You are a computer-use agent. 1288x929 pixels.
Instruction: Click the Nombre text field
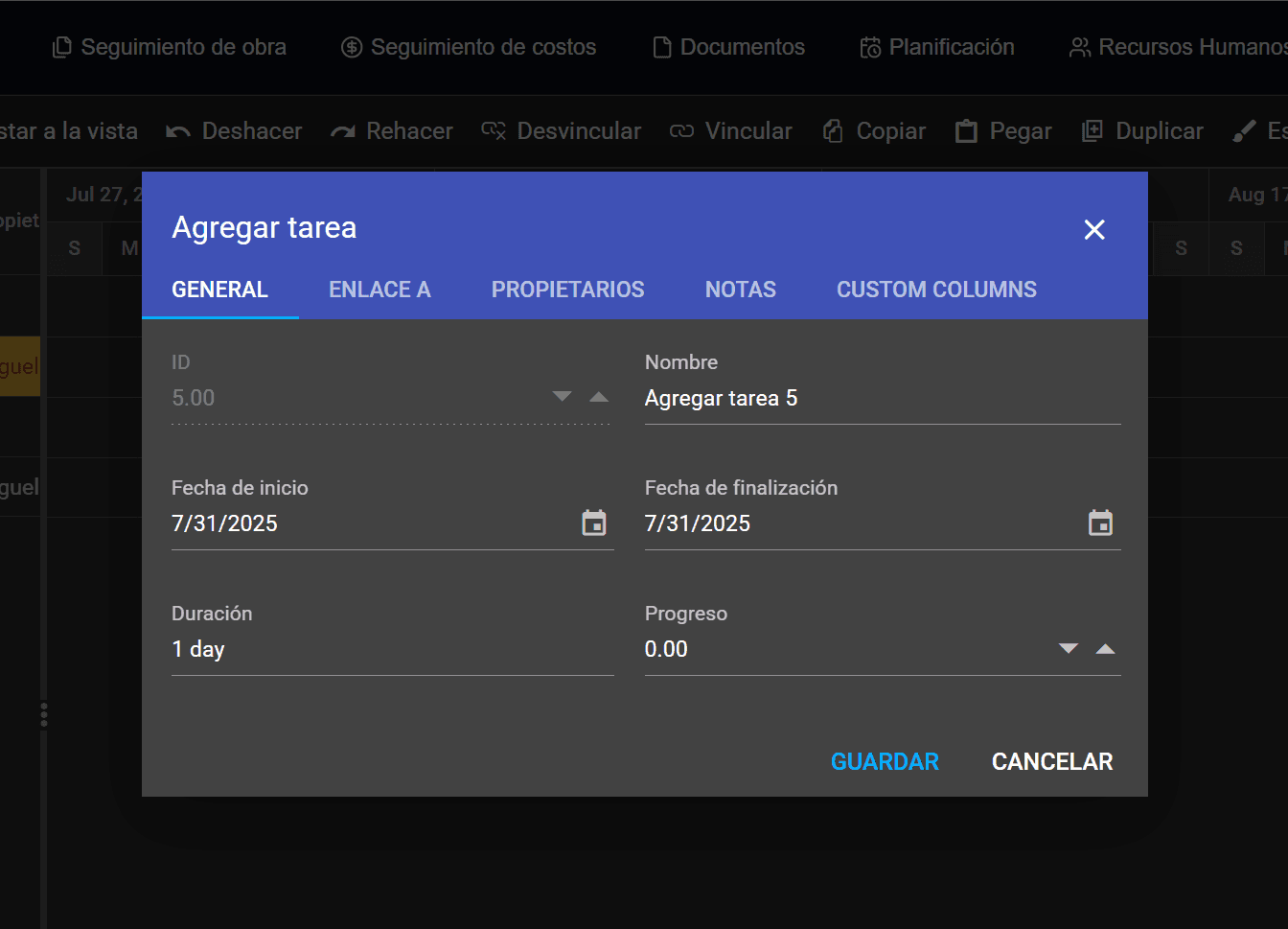pos(882,399)
